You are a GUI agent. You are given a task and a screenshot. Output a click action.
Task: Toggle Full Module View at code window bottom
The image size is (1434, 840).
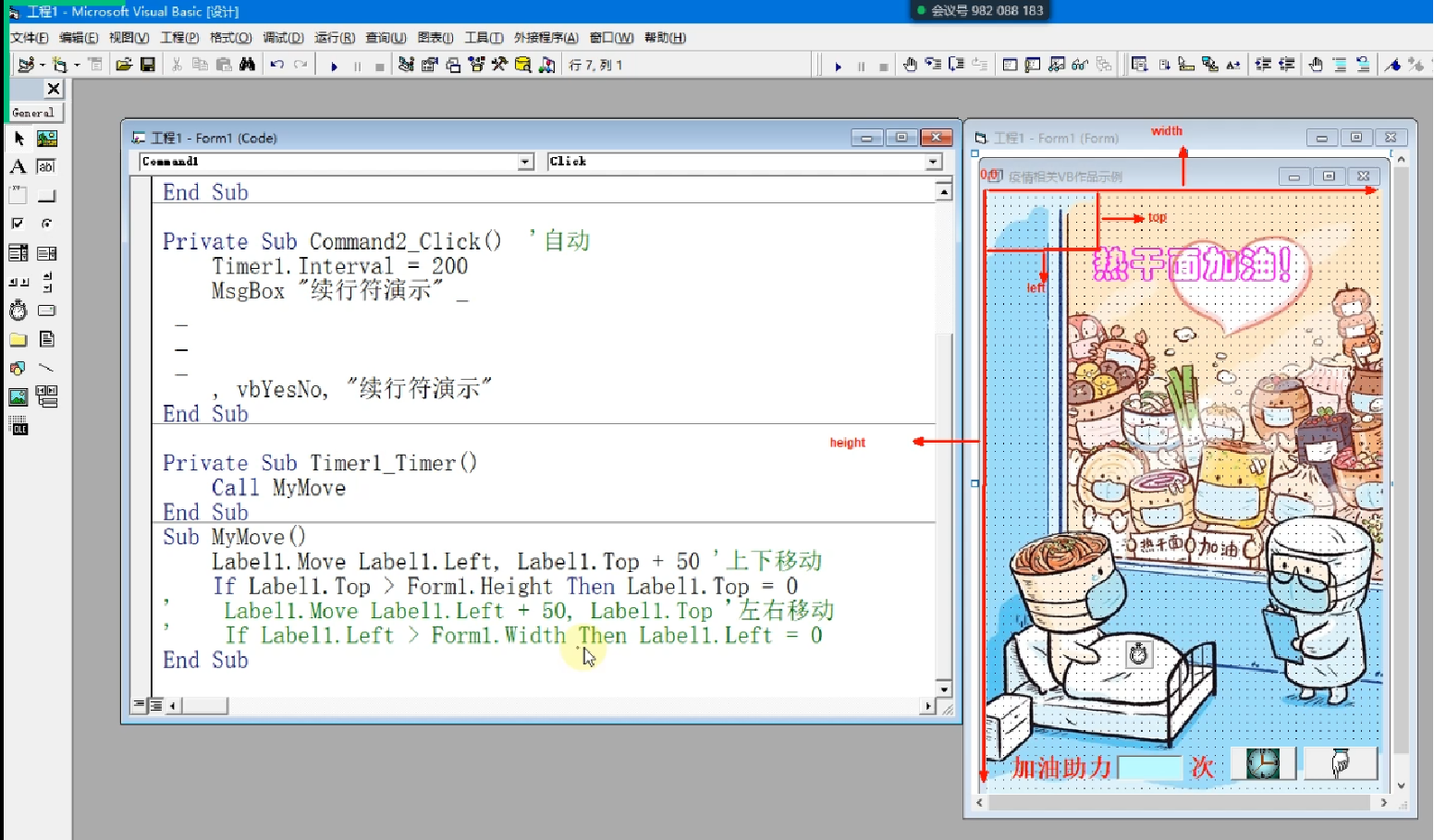(x=156, y=705)
